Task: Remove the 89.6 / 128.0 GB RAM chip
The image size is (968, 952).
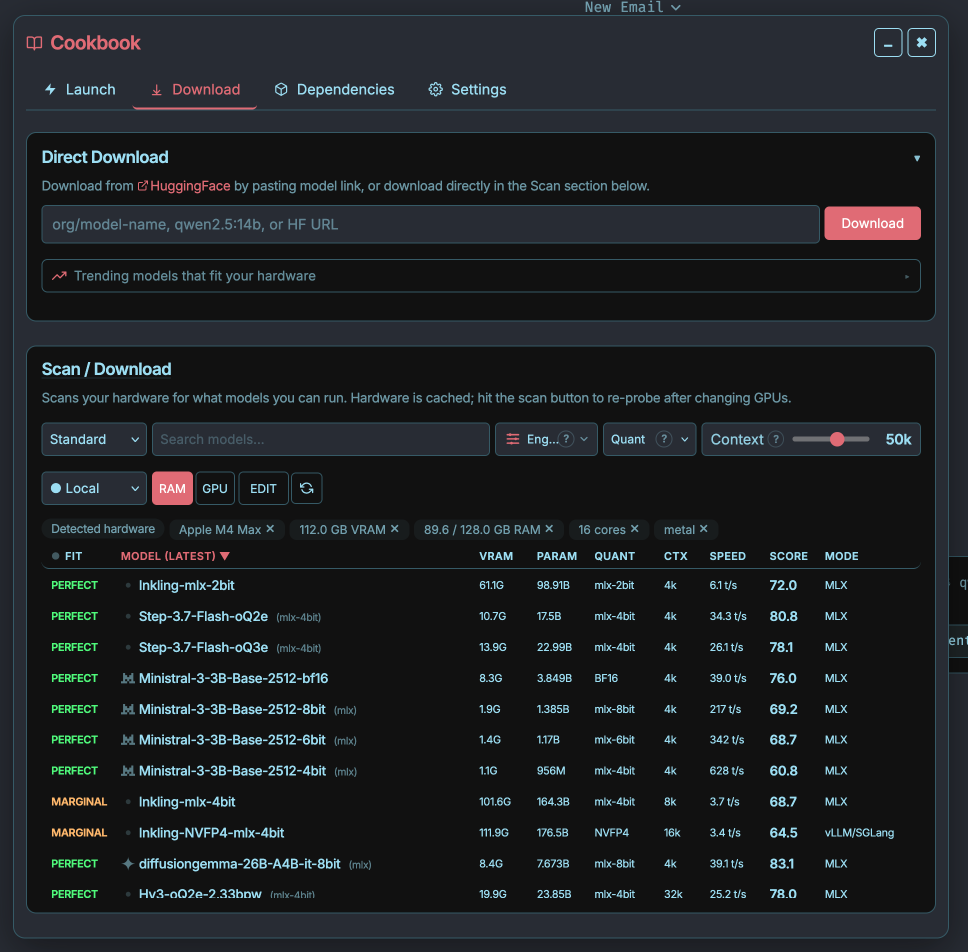Action: pyautogui.click(x=549, y=529)
